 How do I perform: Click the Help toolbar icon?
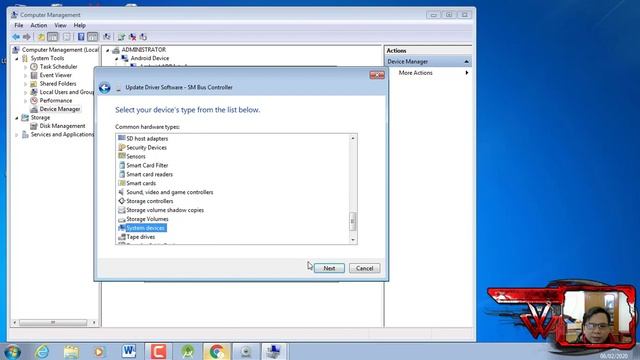coord(81,37)
